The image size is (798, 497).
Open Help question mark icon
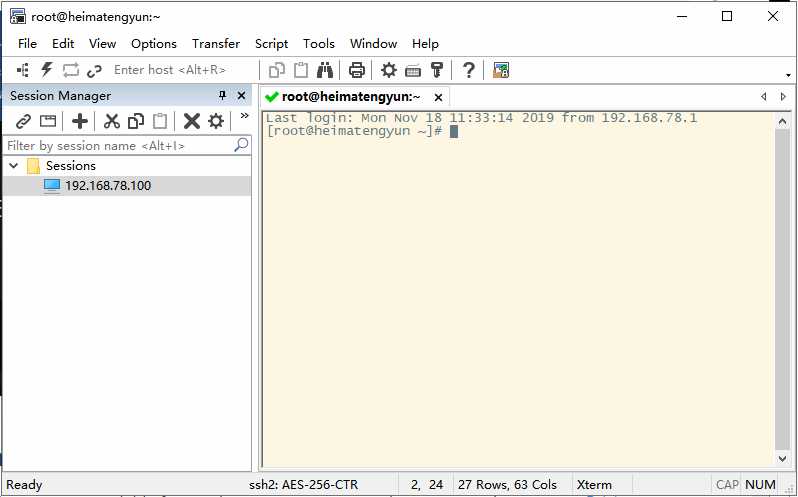[x=468, y=70]
